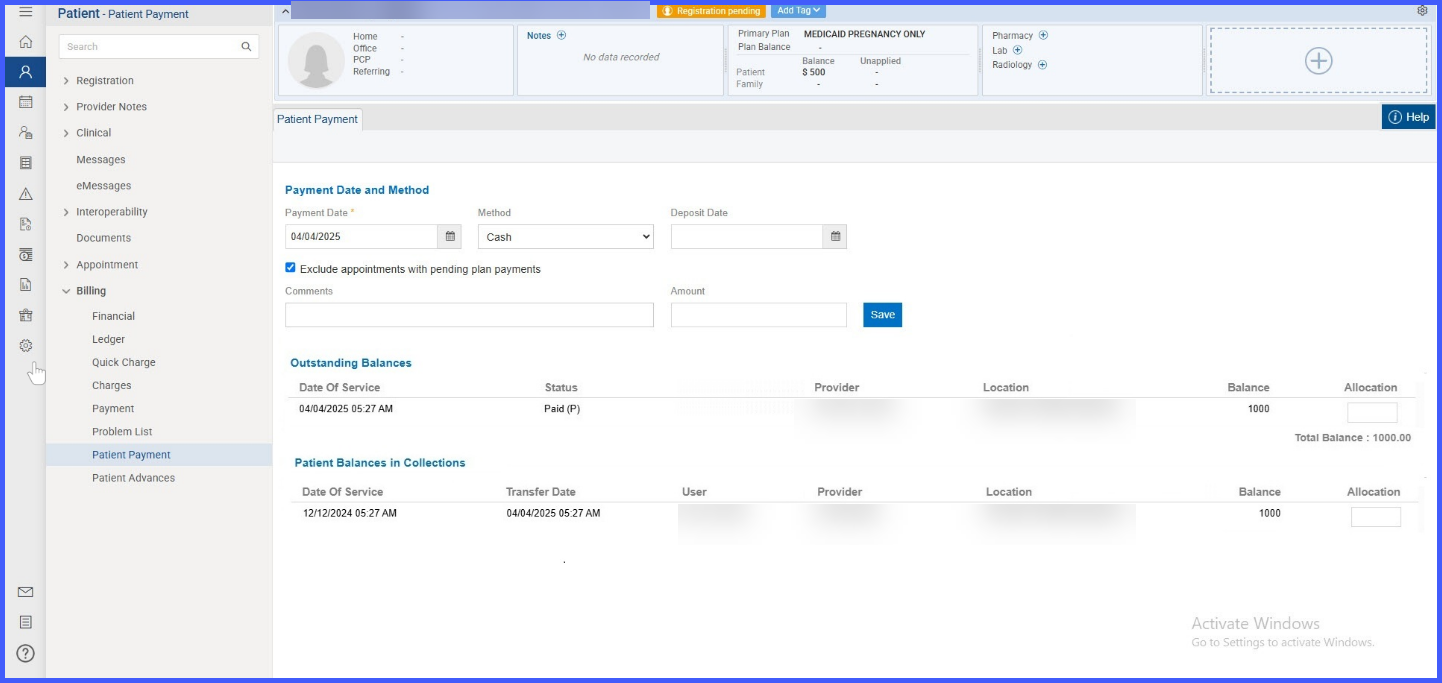
Task: Collapse the Billing tree section
Action: (66, 291)
